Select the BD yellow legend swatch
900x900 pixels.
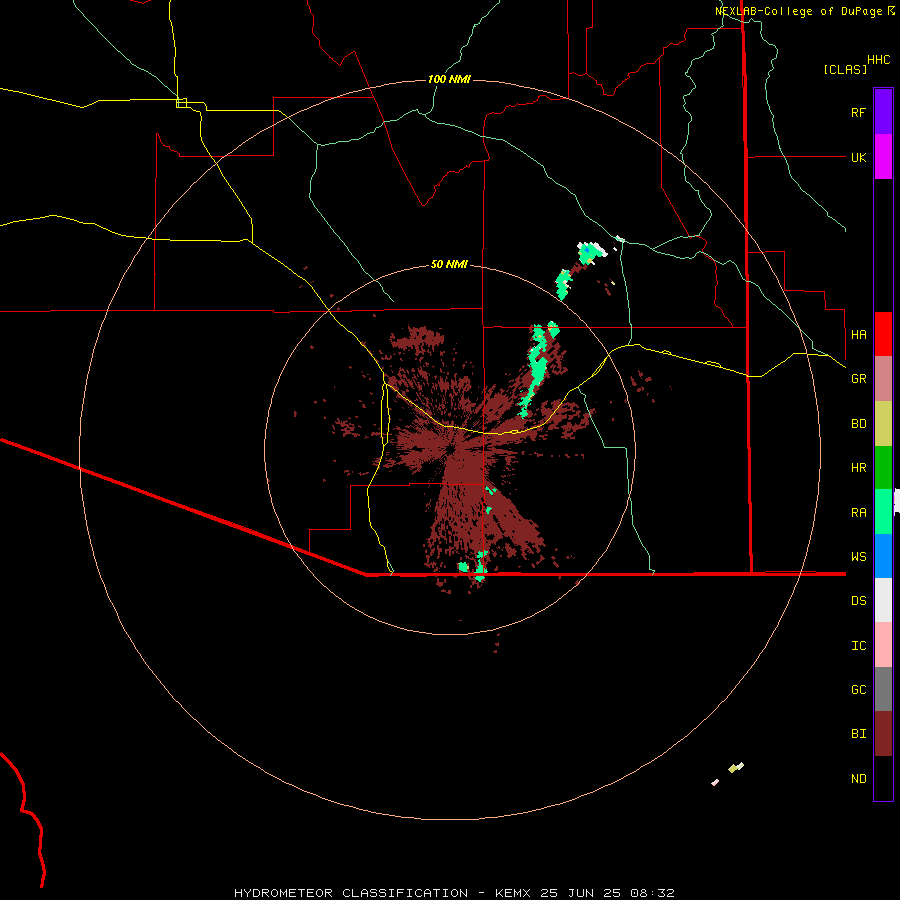point(883,424)
